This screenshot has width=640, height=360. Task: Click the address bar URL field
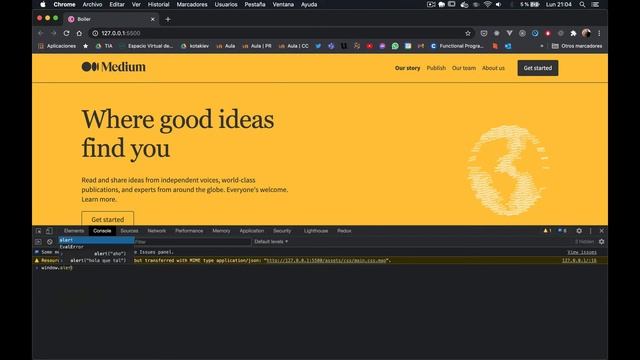click(282, 33)
